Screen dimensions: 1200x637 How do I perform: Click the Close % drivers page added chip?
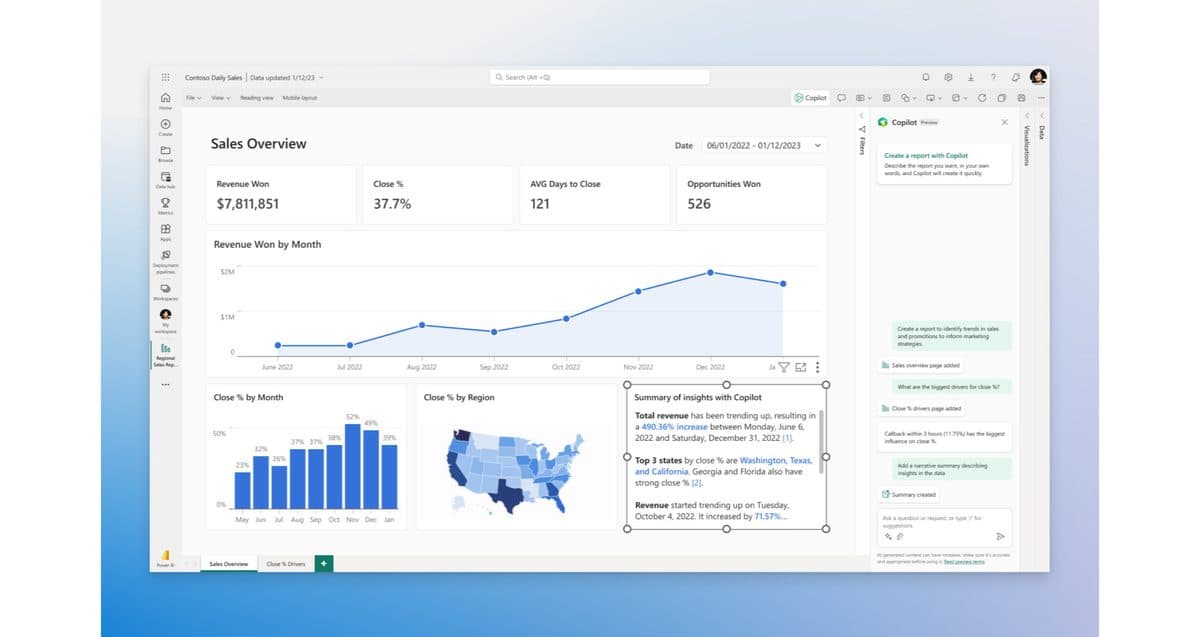coord(922,408)
